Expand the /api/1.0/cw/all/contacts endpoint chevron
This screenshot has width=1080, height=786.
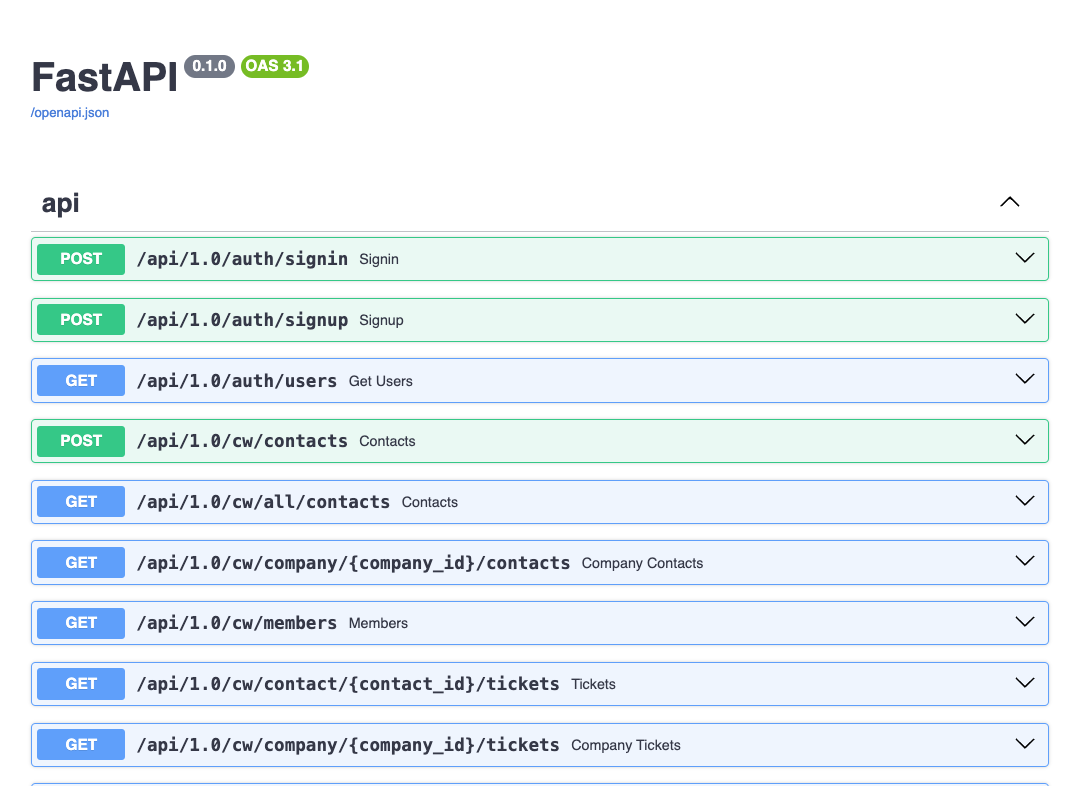tap(1025, 500)
